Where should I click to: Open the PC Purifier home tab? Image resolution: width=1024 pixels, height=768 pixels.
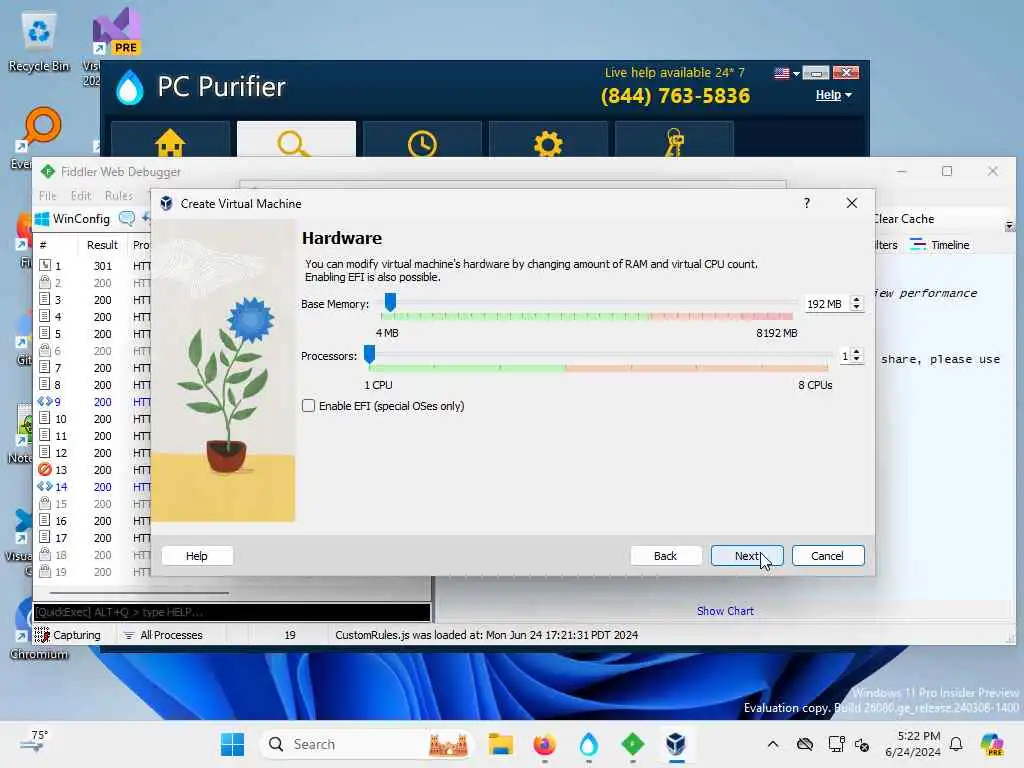point(170,139)
